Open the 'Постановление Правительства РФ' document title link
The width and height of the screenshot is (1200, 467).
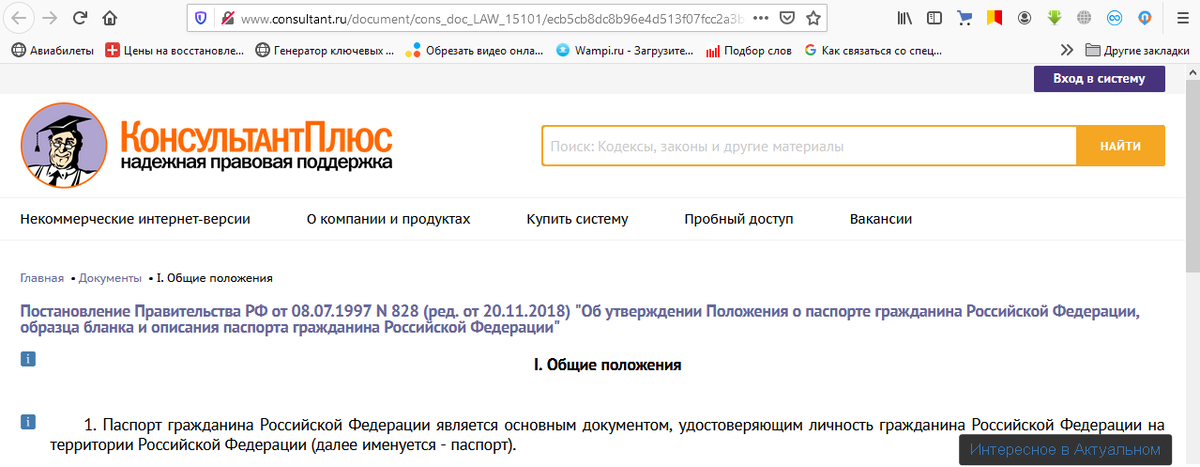579,319
